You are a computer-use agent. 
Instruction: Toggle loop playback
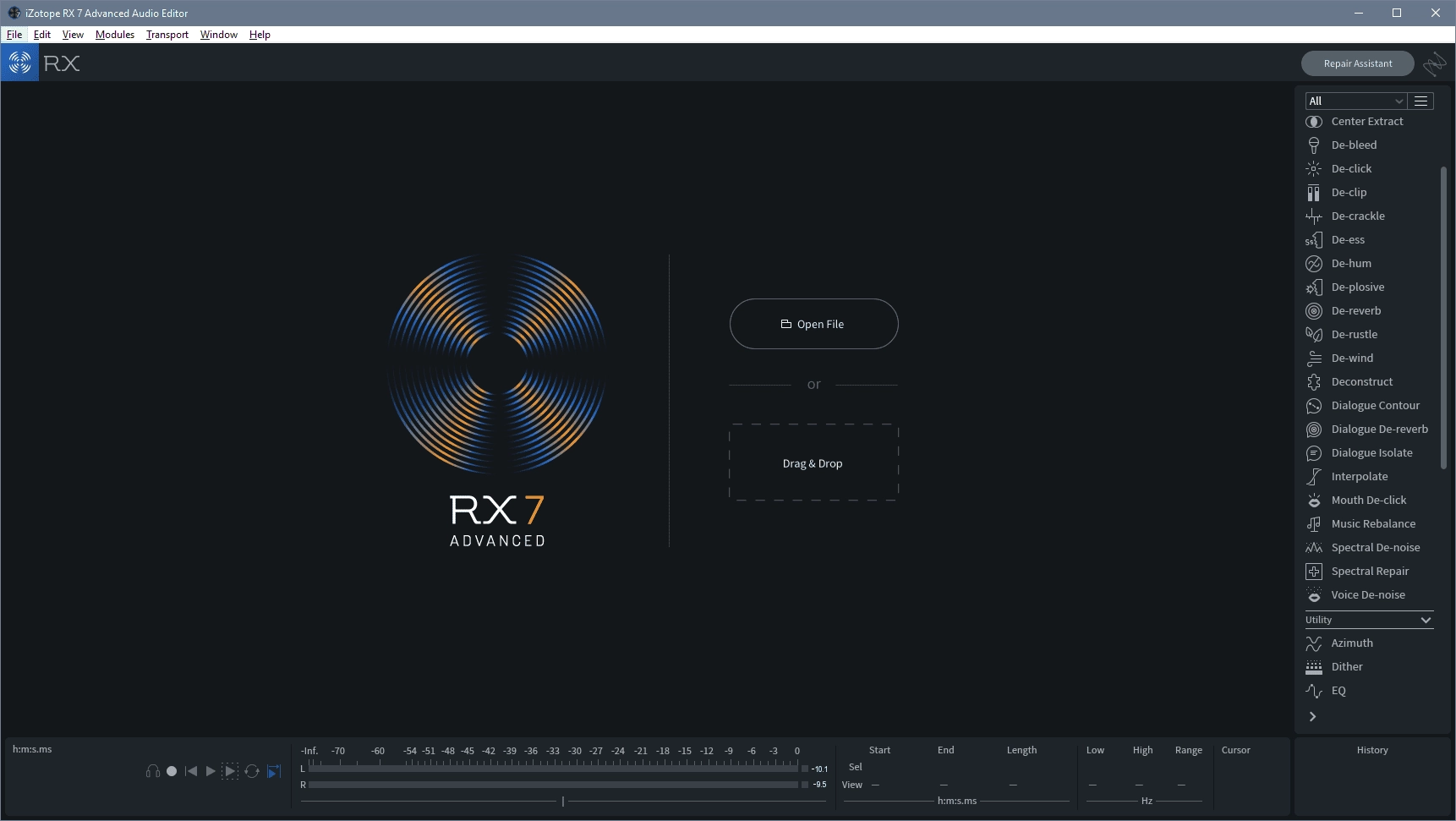[252, 771]
